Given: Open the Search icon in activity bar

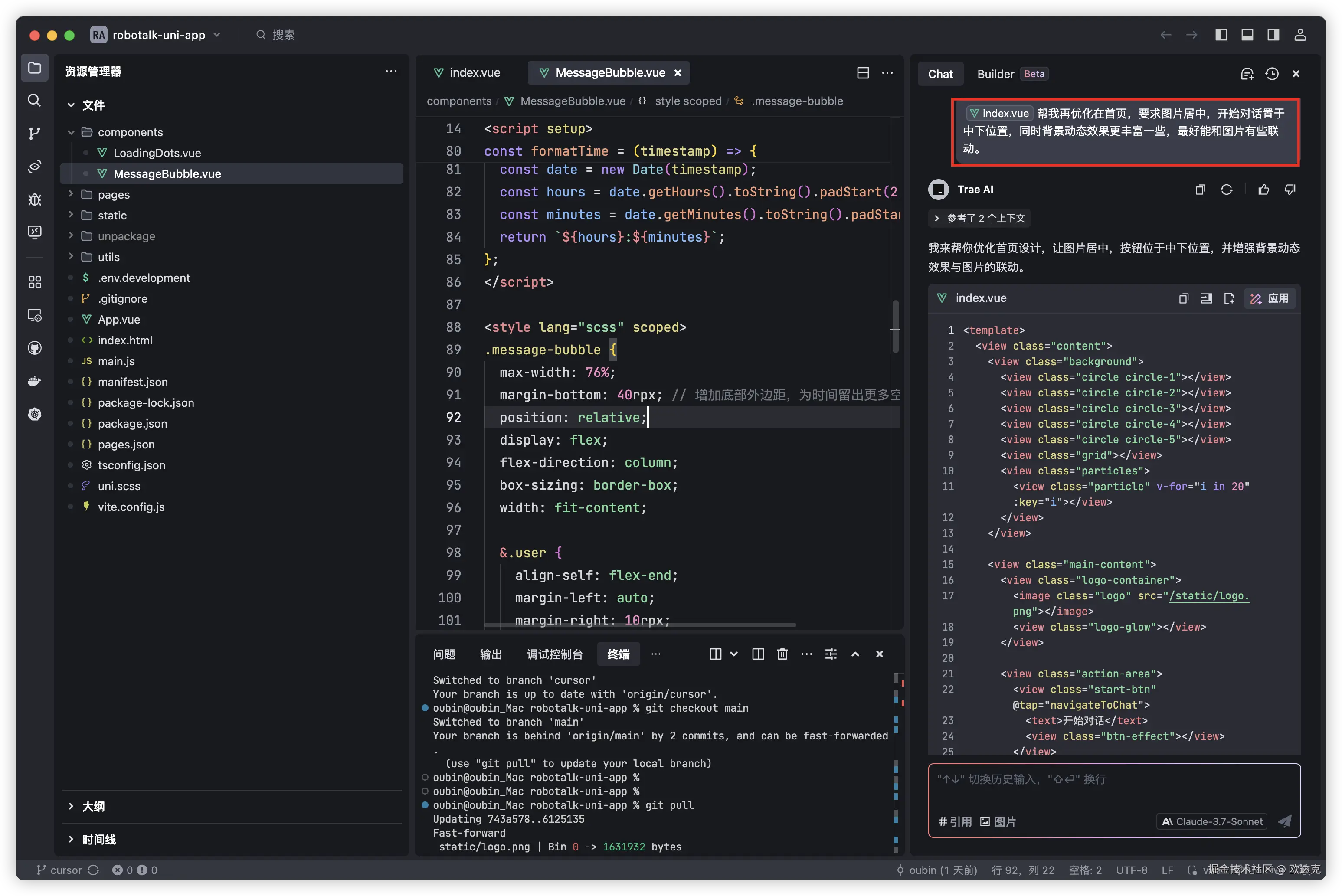Looking at the screenshot, I should click(34, 101).
